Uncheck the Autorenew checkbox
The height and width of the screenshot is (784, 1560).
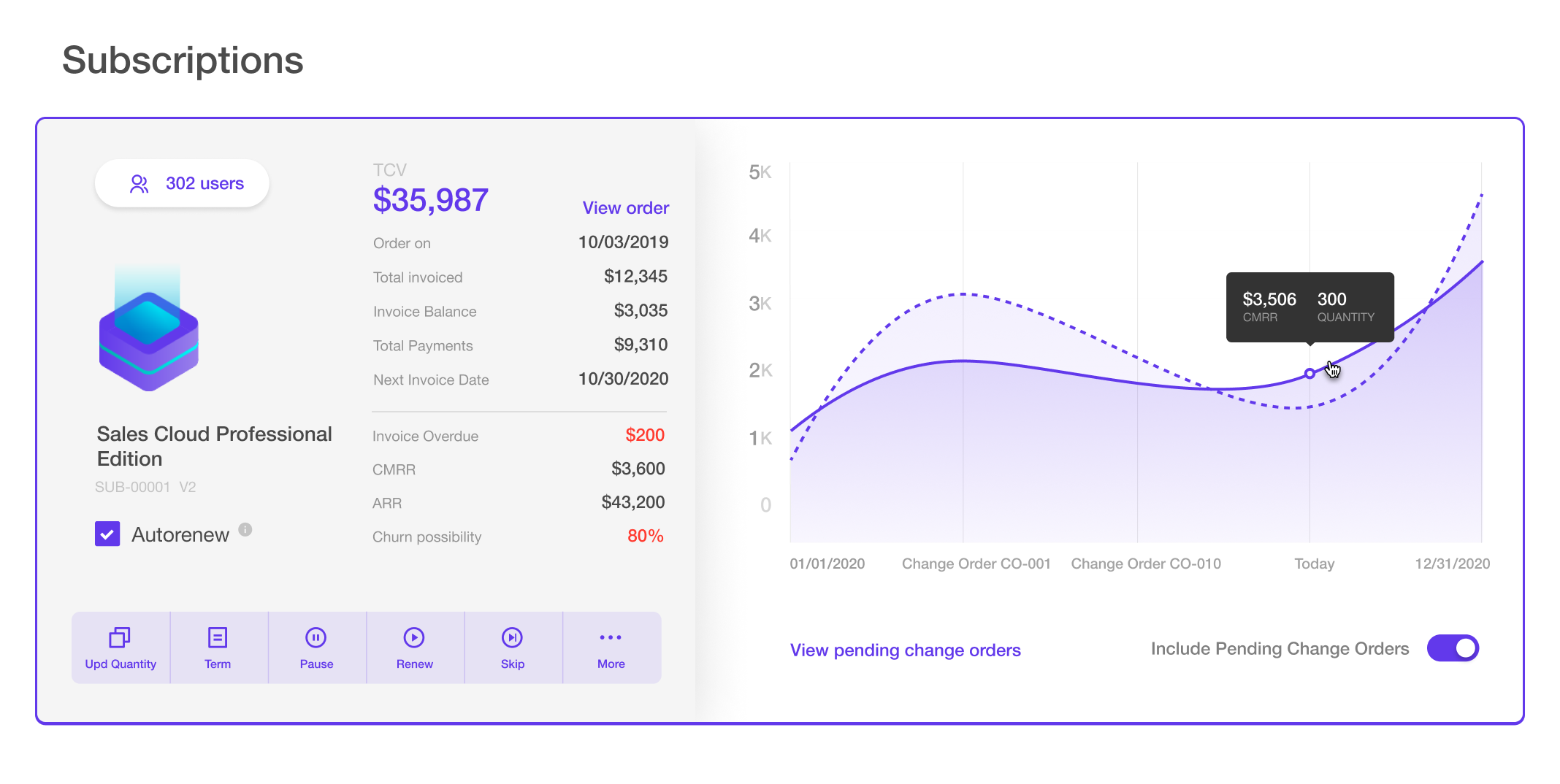click(x=107, y=534)
